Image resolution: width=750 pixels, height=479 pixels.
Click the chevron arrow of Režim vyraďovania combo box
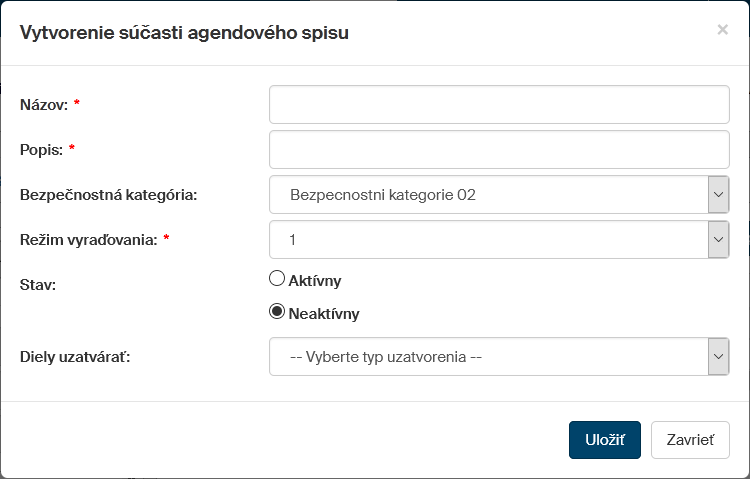718,240
